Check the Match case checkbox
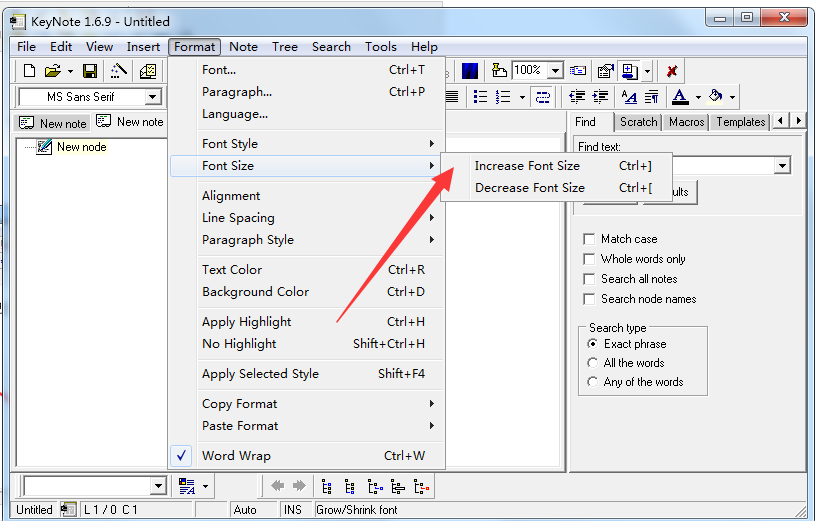 click(589, 239)
